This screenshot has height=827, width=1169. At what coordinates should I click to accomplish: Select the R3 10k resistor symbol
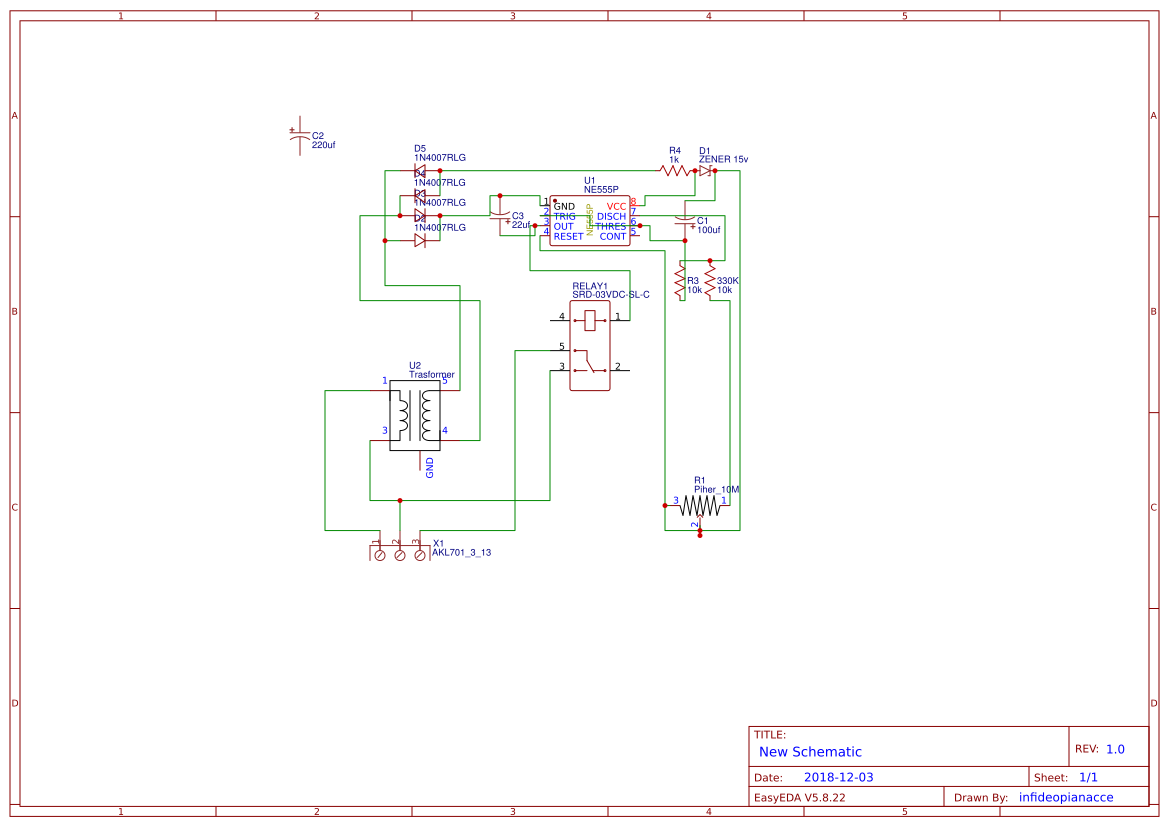point(679,281)
